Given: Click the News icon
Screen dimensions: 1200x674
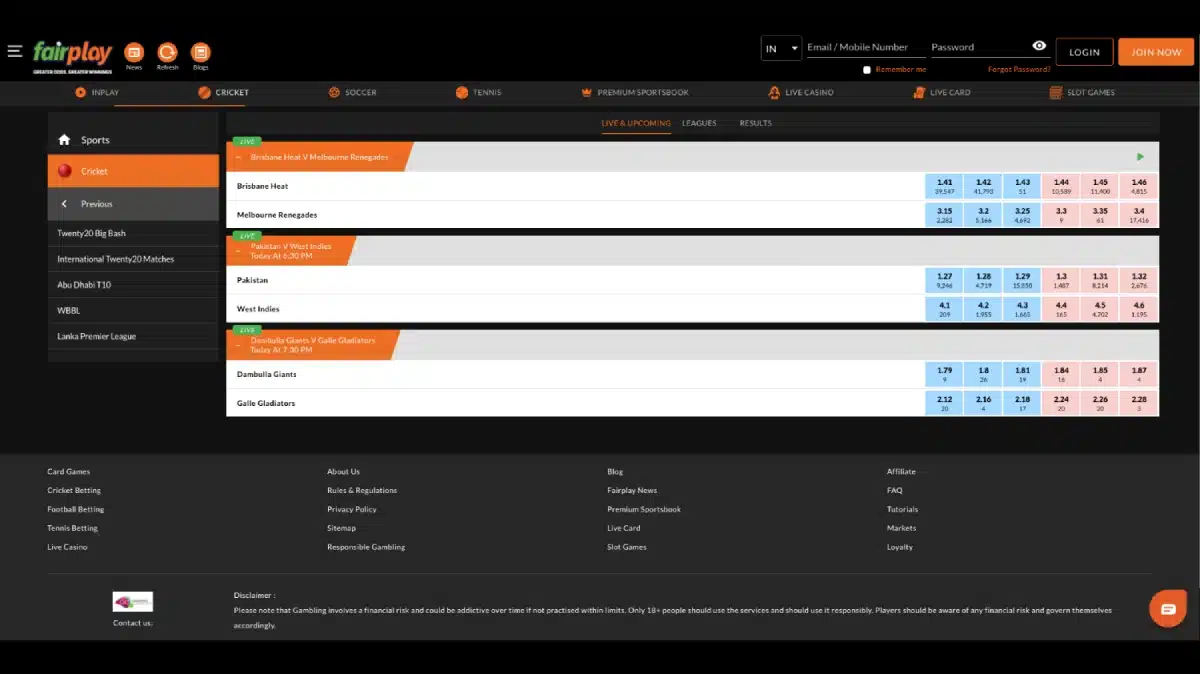Looking at the screenshot, I should click(134, 52).
